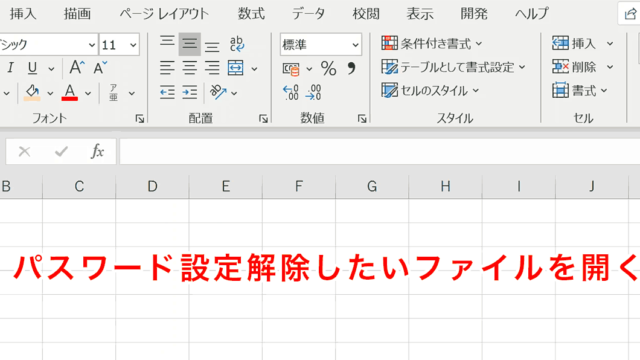Toggle middle vertical alignment
Viewport: 640px width, 360px height.
coord(190,44)
